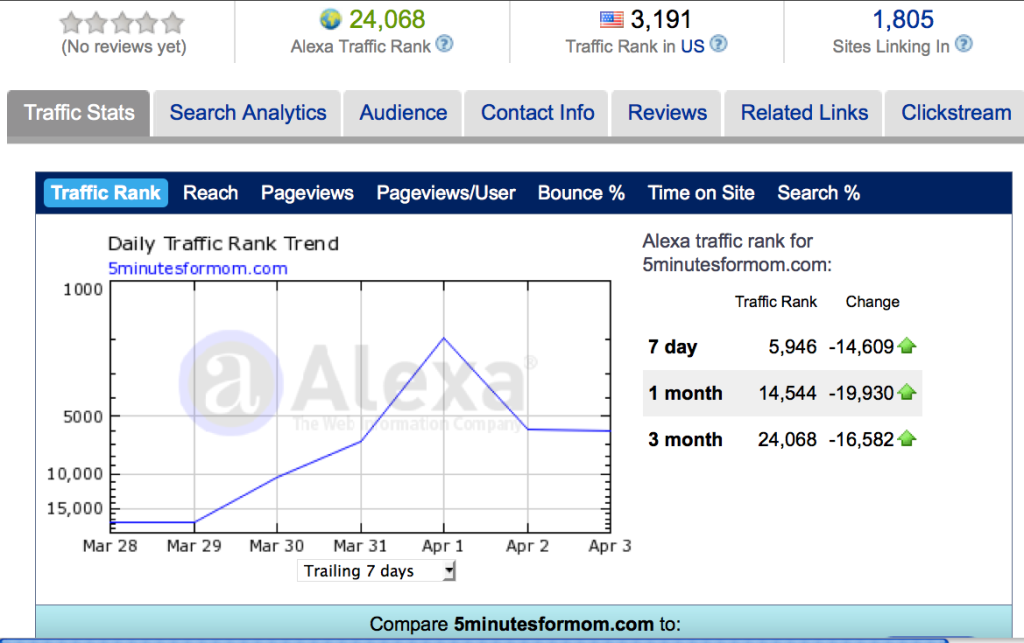Click the help icon beside Sites Linking In
The height and width of the screenshot is (643, 1024).
[963, 44]
